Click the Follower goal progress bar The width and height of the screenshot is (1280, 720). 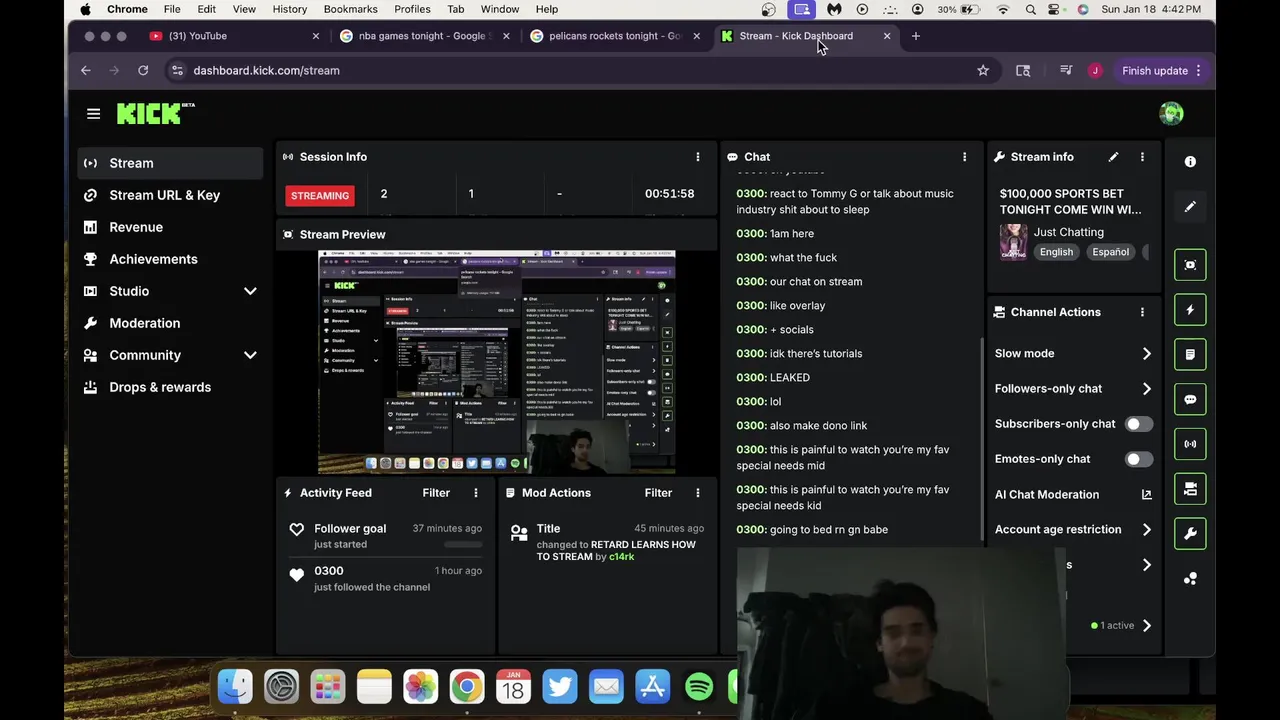[x=463, y=545]
